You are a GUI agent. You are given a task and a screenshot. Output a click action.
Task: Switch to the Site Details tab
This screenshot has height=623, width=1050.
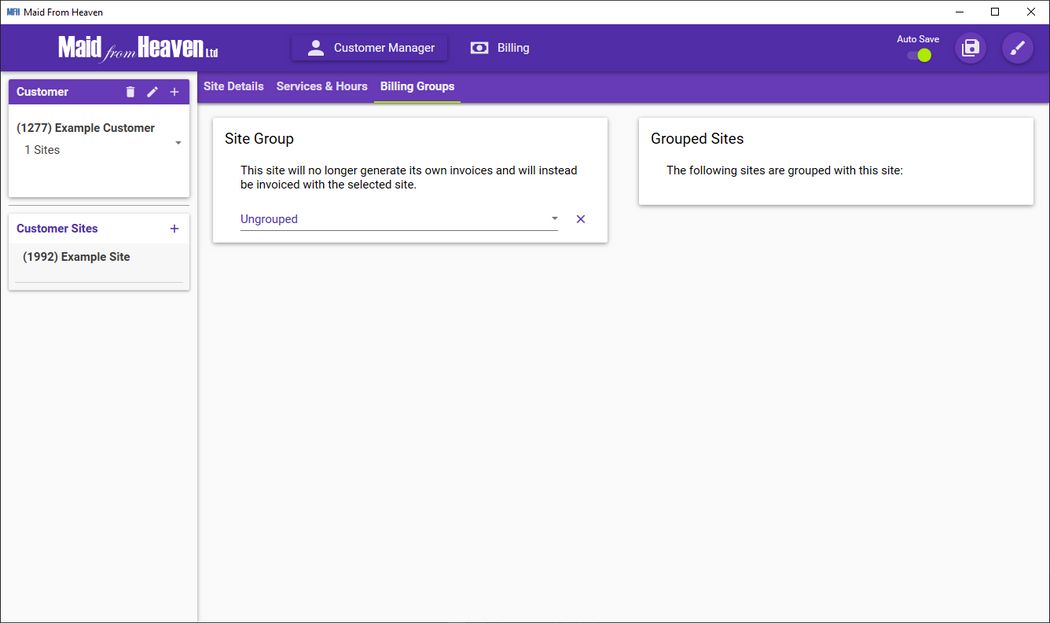point(233,87)
